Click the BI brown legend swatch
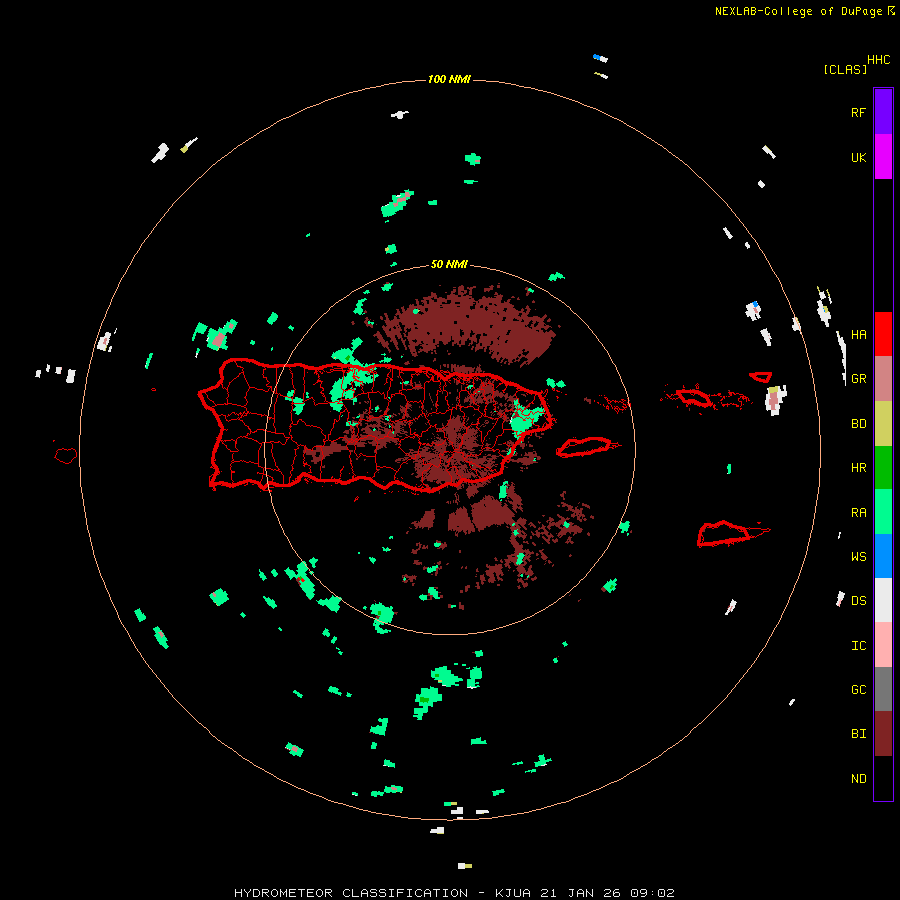This screenshot has width=900, height=900. coord(883,734)
